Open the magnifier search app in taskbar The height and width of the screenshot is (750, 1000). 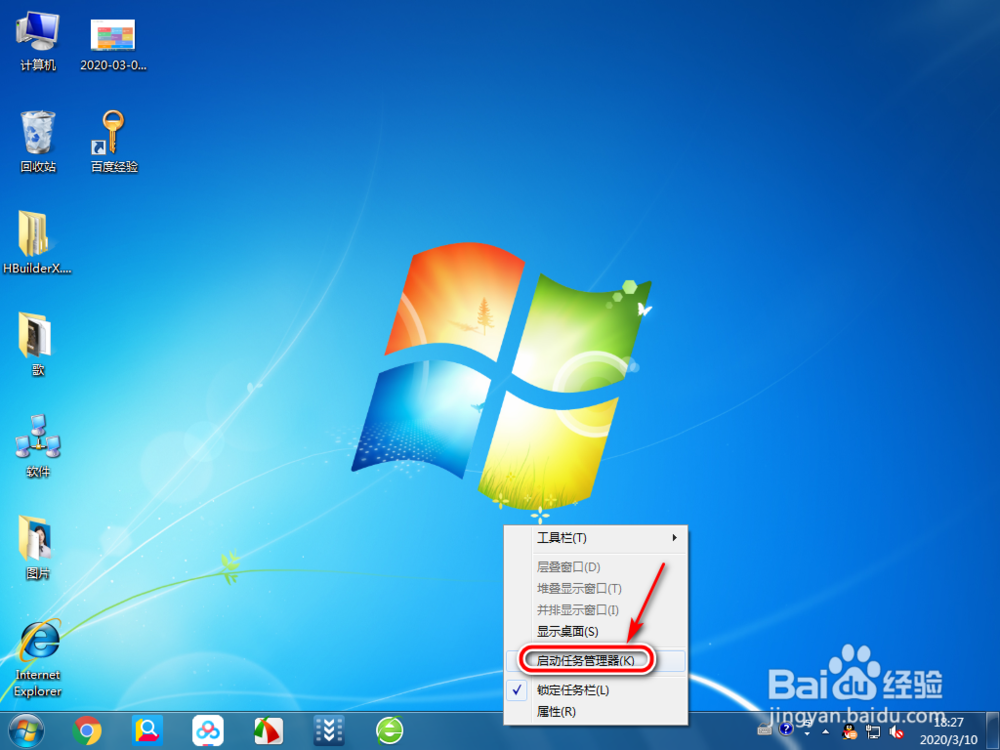click(147, 731)
